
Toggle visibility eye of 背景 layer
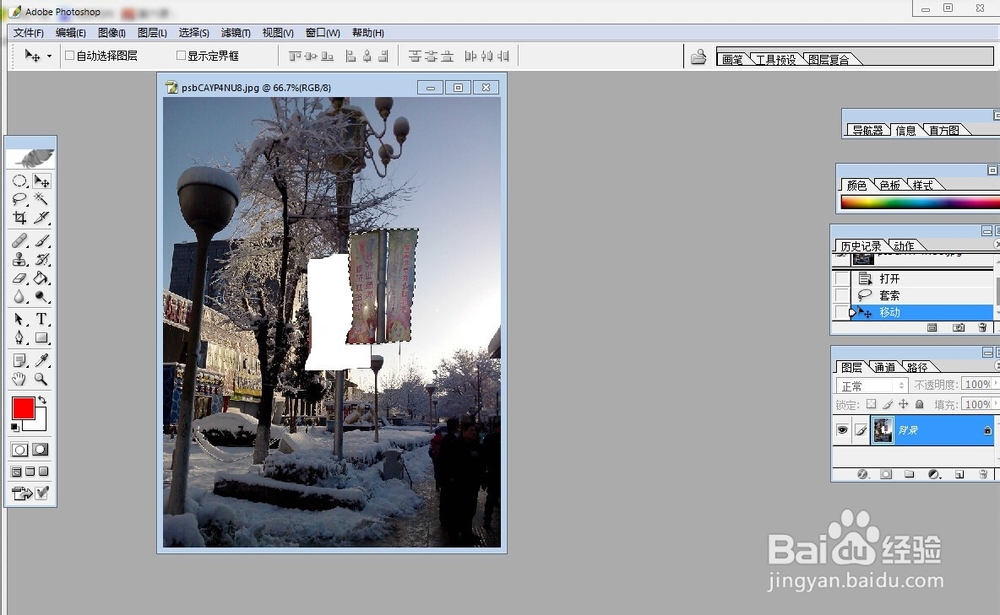coord(842,430)
